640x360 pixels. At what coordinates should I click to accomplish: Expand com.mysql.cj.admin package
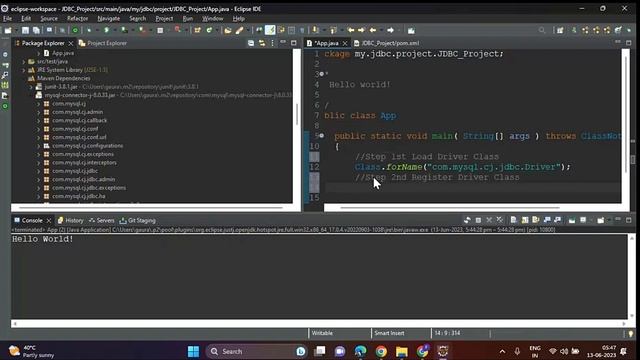click(39, 112)
